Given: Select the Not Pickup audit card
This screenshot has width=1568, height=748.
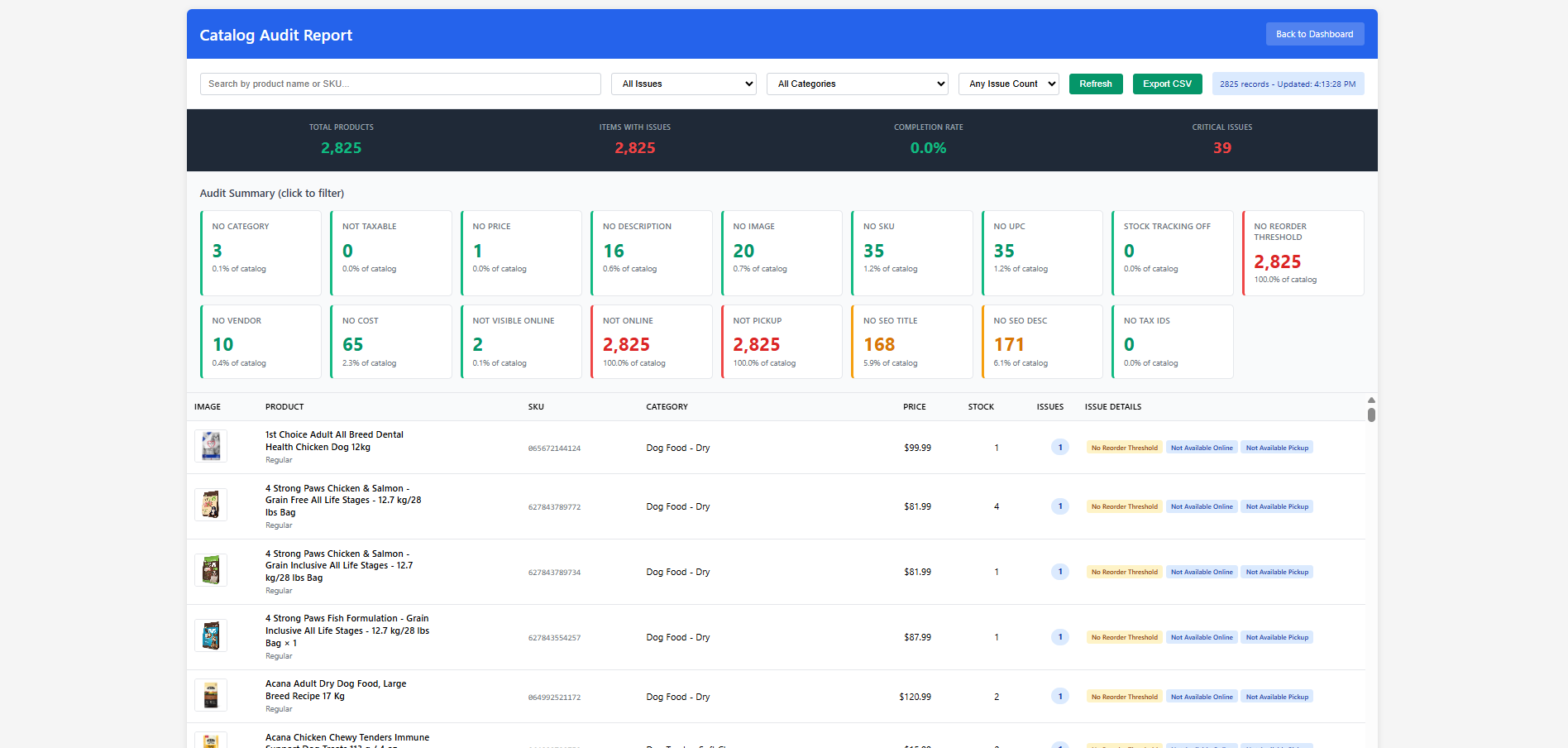Looking at the screenshot, I should (782, 342).
